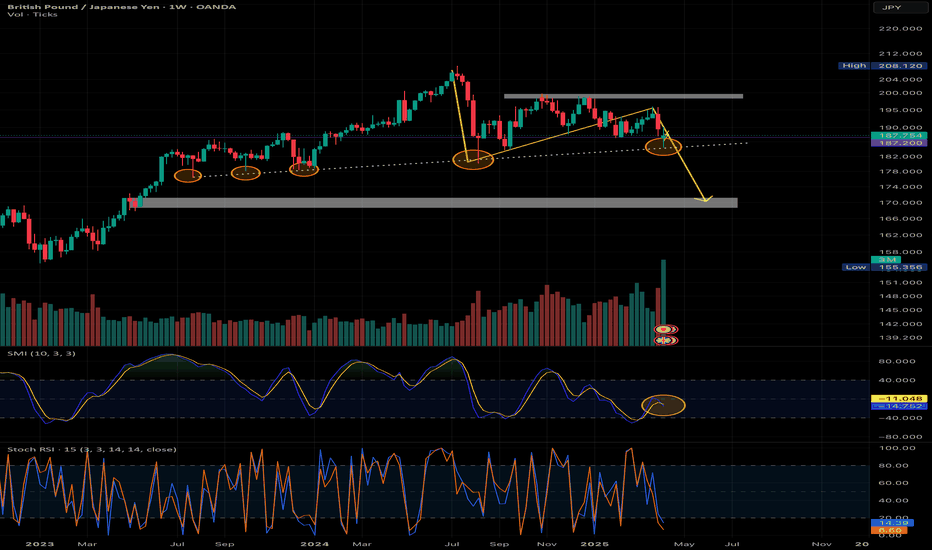
Task: Click the yellow -11.048 SMI value tag
Action: click(x=898, y=398)
